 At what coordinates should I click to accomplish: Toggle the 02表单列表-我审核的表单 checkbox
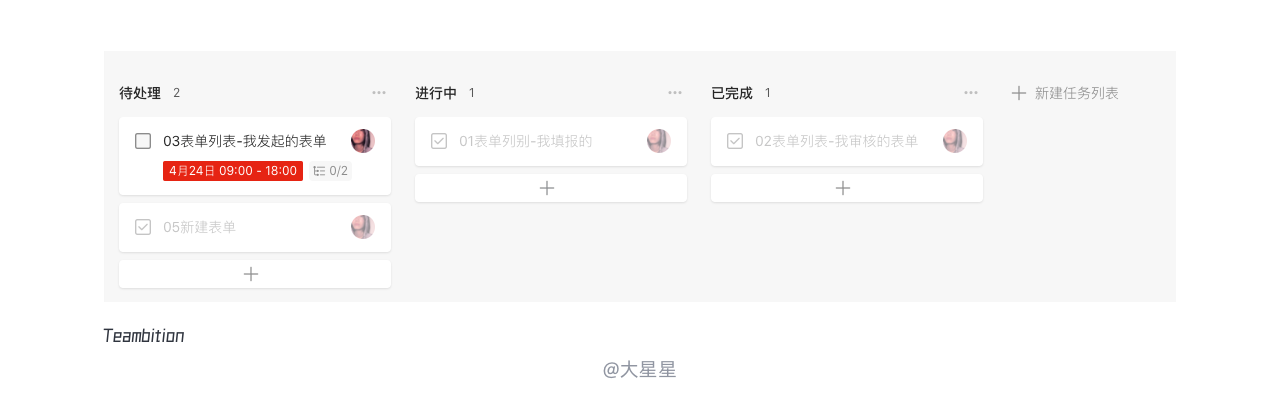(735, 141)
